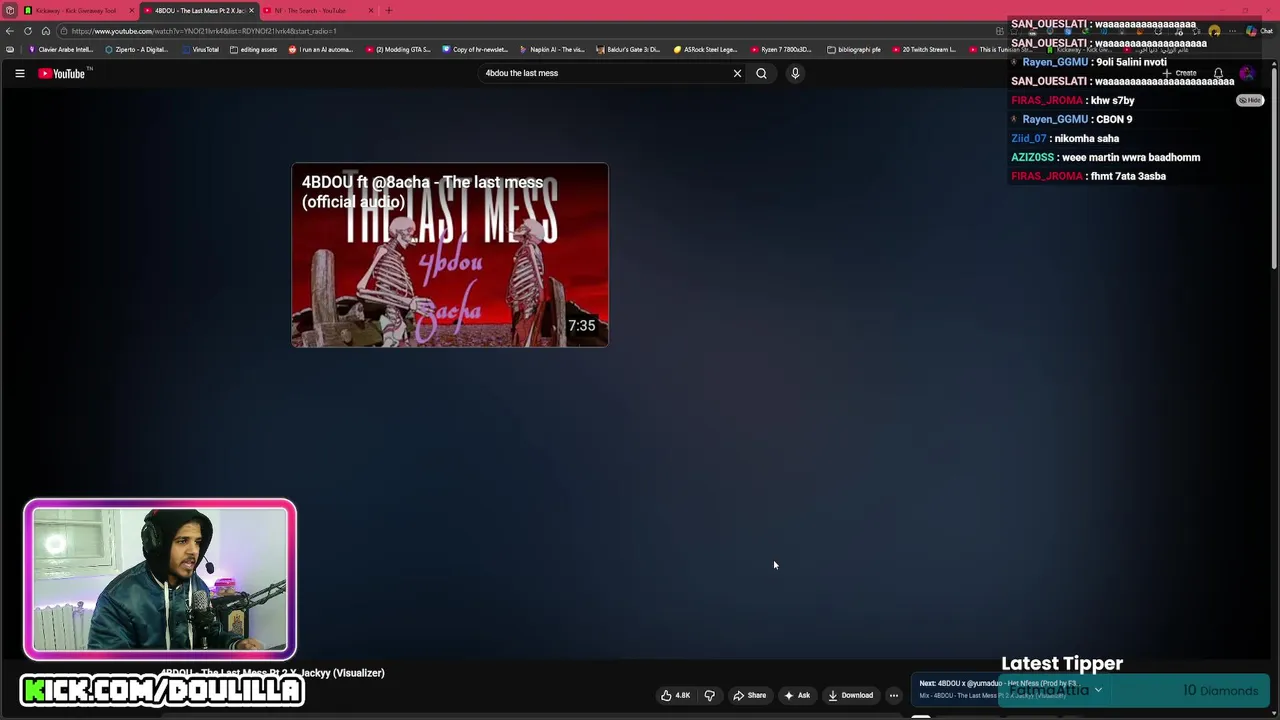Open the Napkin AI bookmark
The height and width of the screenshot is (720, 1280).
pos(552,49)
